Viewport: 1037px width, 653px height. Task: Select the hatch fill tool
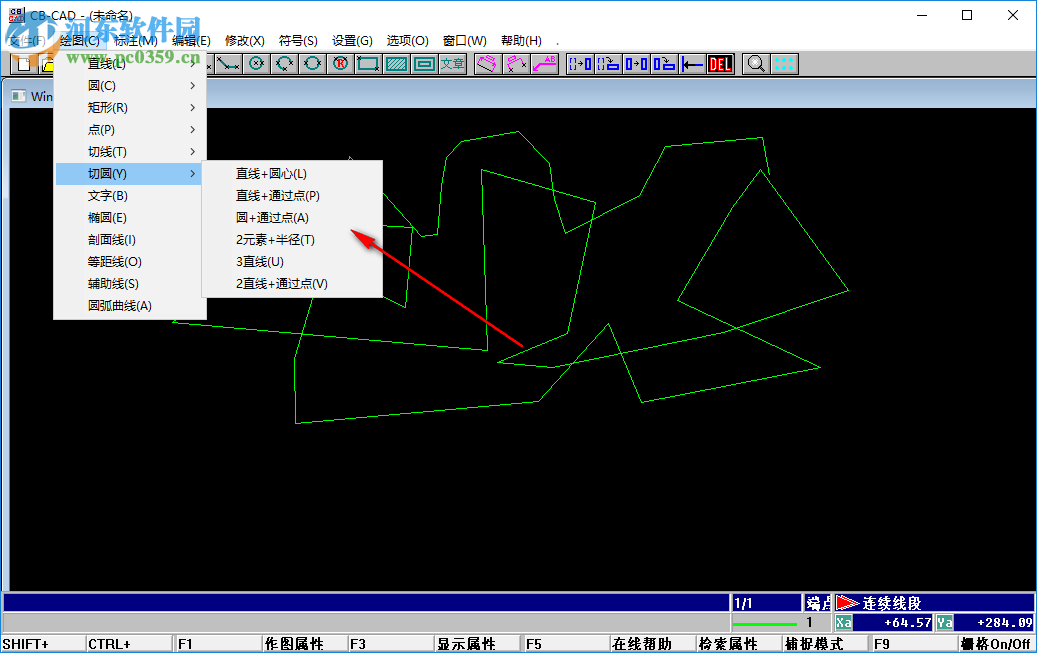(395, 63)
